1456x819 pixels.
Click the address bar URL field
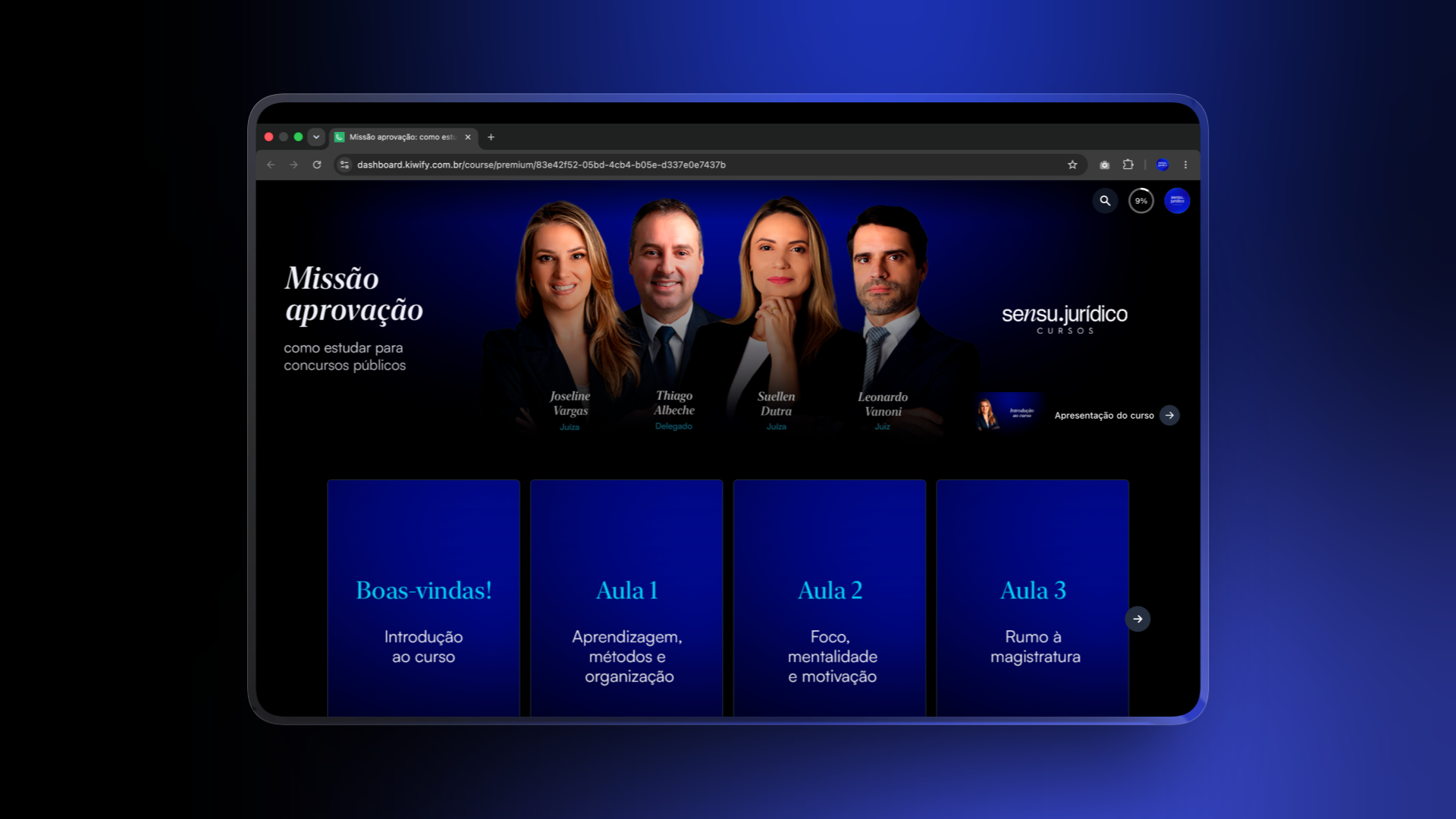click(705, 165)
